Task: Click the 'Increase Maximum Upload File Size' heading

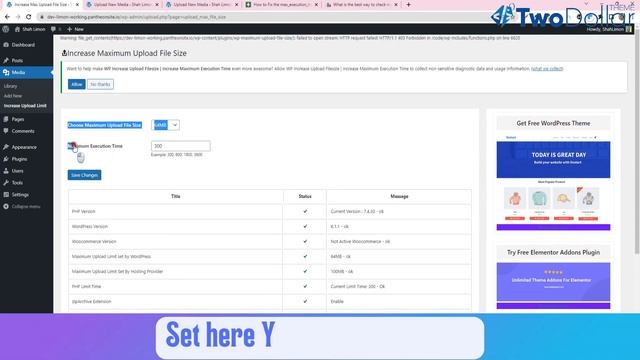Action: click(x=127, y=53)
